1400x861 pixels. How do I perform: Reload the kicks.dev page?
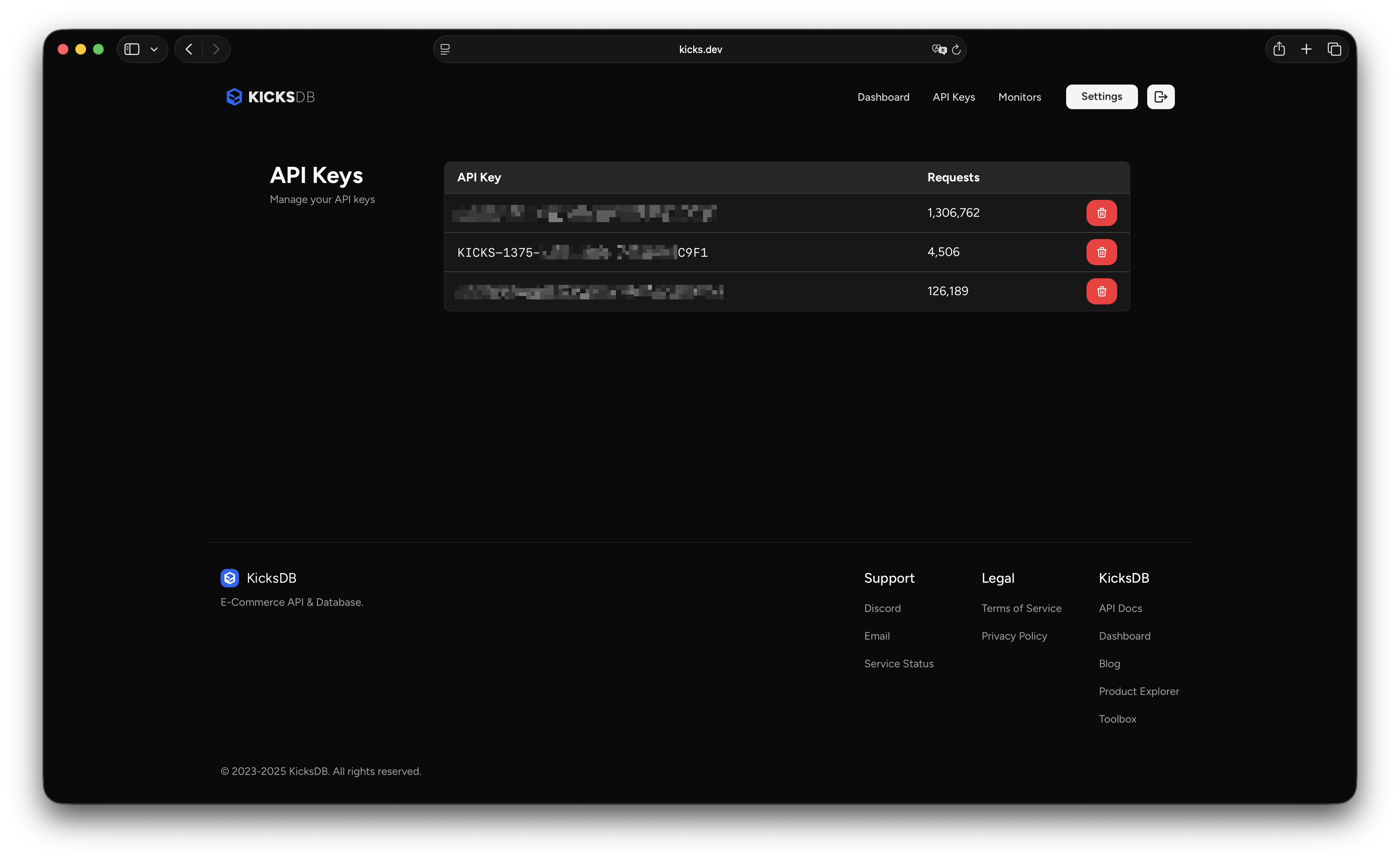[957, 49]
